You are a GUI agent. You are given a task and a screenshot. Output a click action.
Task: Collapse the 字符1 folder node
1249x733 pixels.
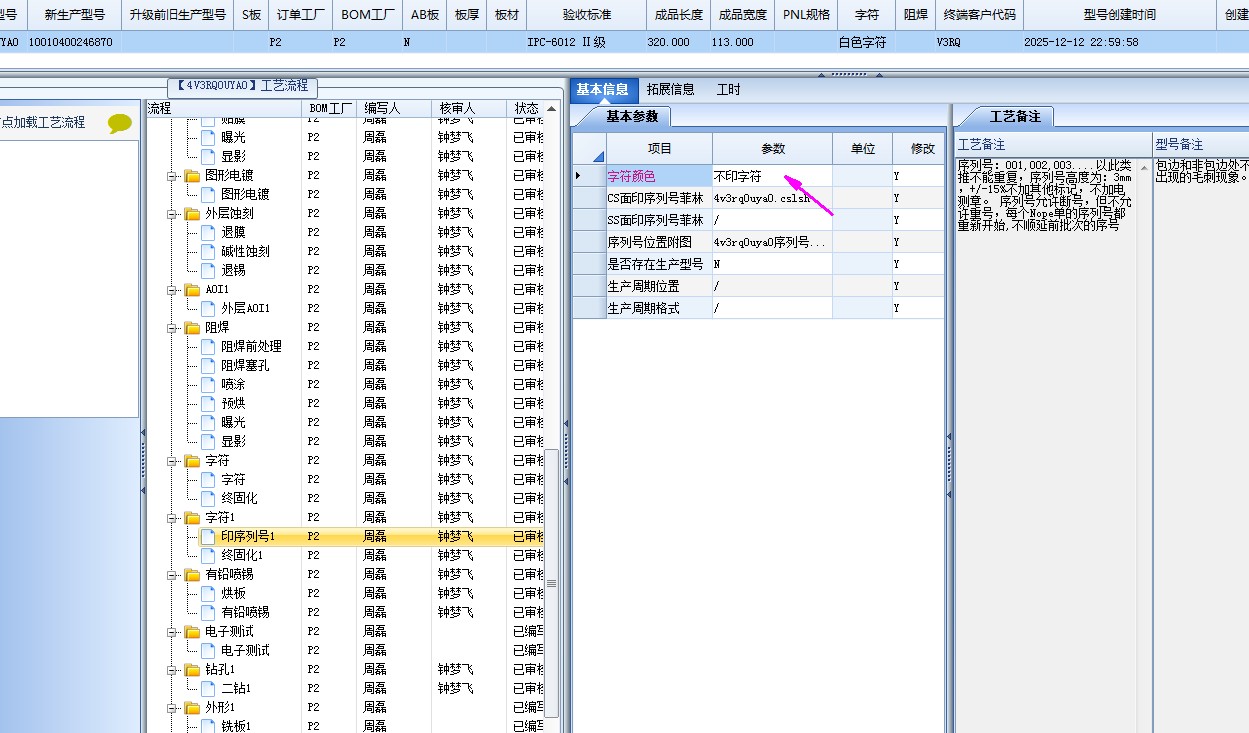(172, 518)
